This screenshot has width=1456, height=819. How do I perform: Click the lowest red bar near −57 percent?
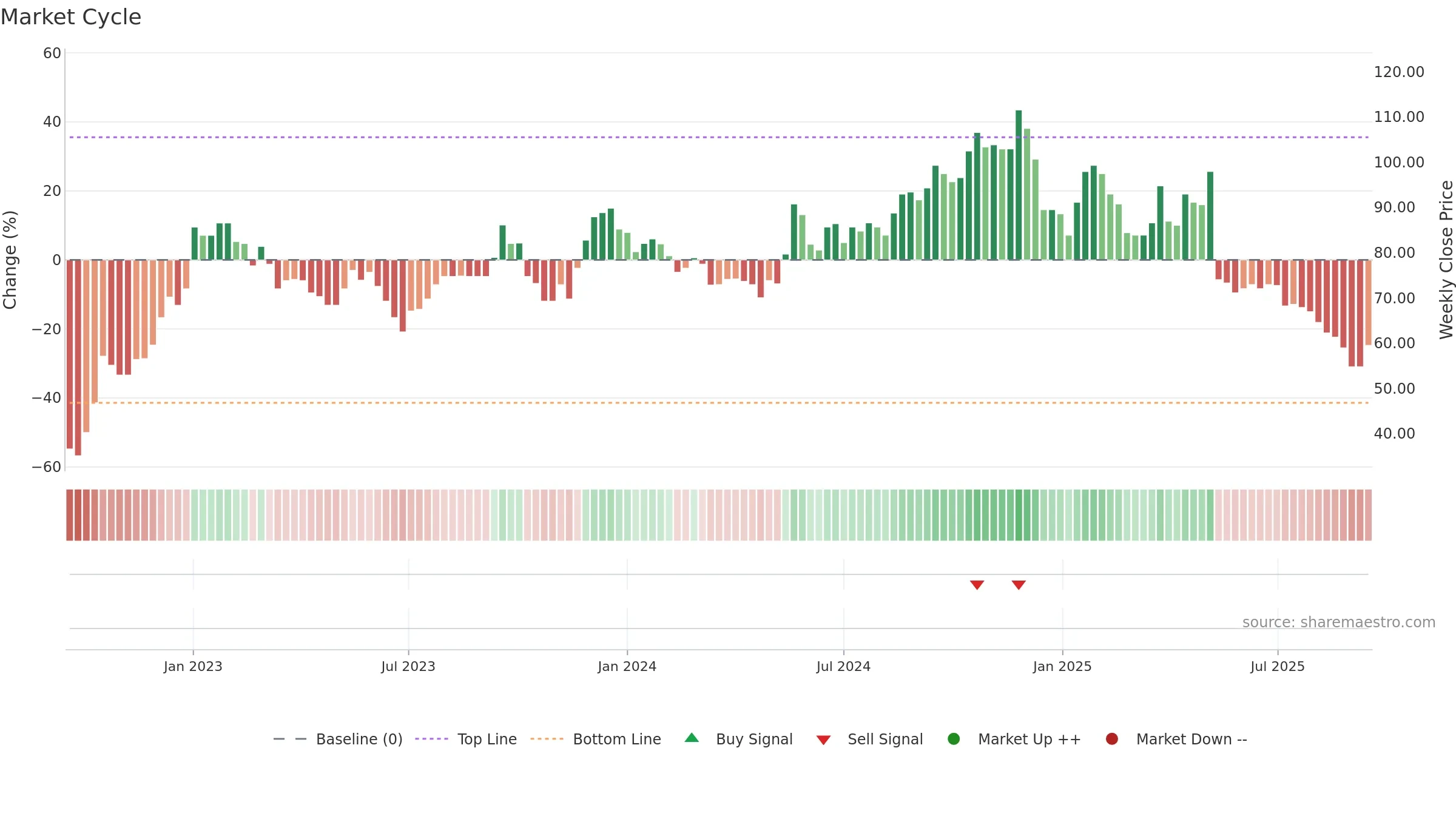coord(78,357)
